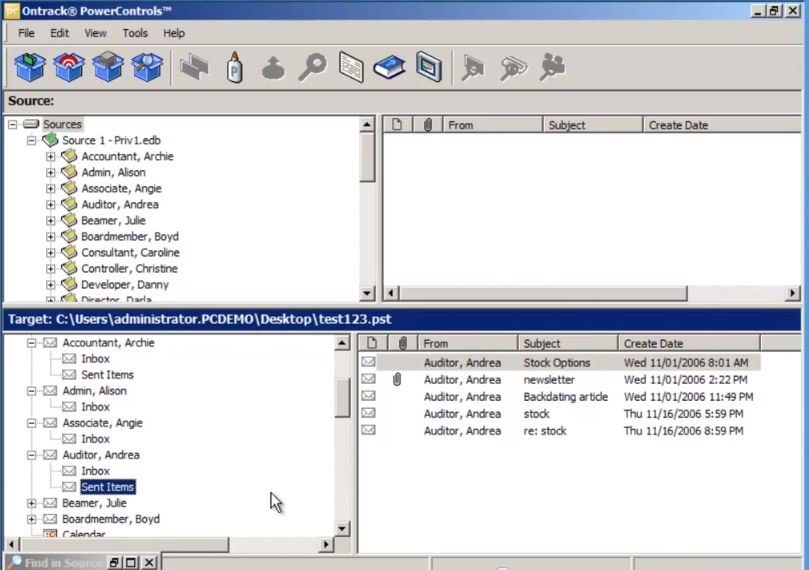The image size is (809, 570).
Task: Open the Edit menu
Action: point(59,33)
